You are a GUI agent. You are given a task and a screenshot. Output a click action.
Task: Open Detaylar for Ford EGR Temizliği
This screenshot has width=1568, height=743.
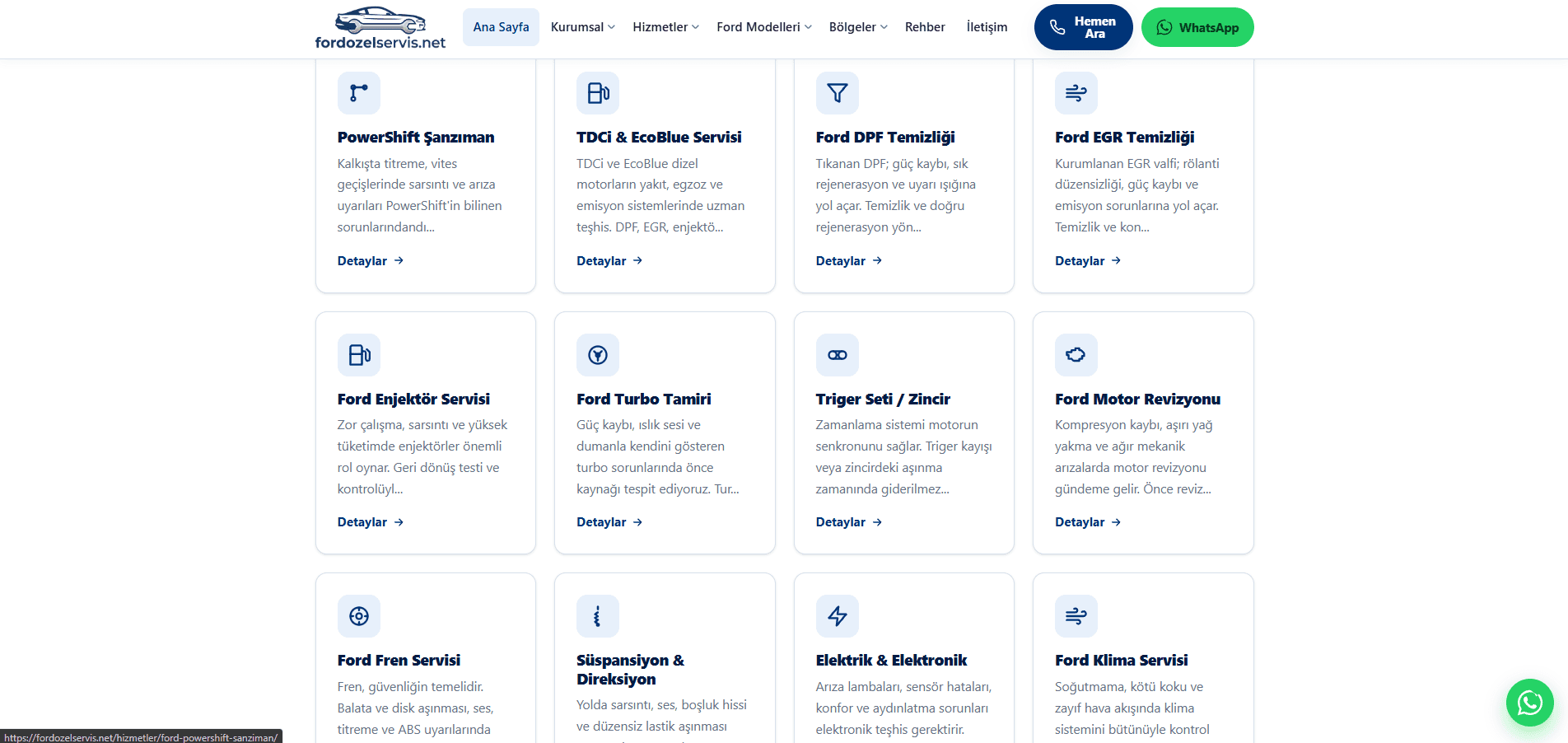(x=1088, y=261)
